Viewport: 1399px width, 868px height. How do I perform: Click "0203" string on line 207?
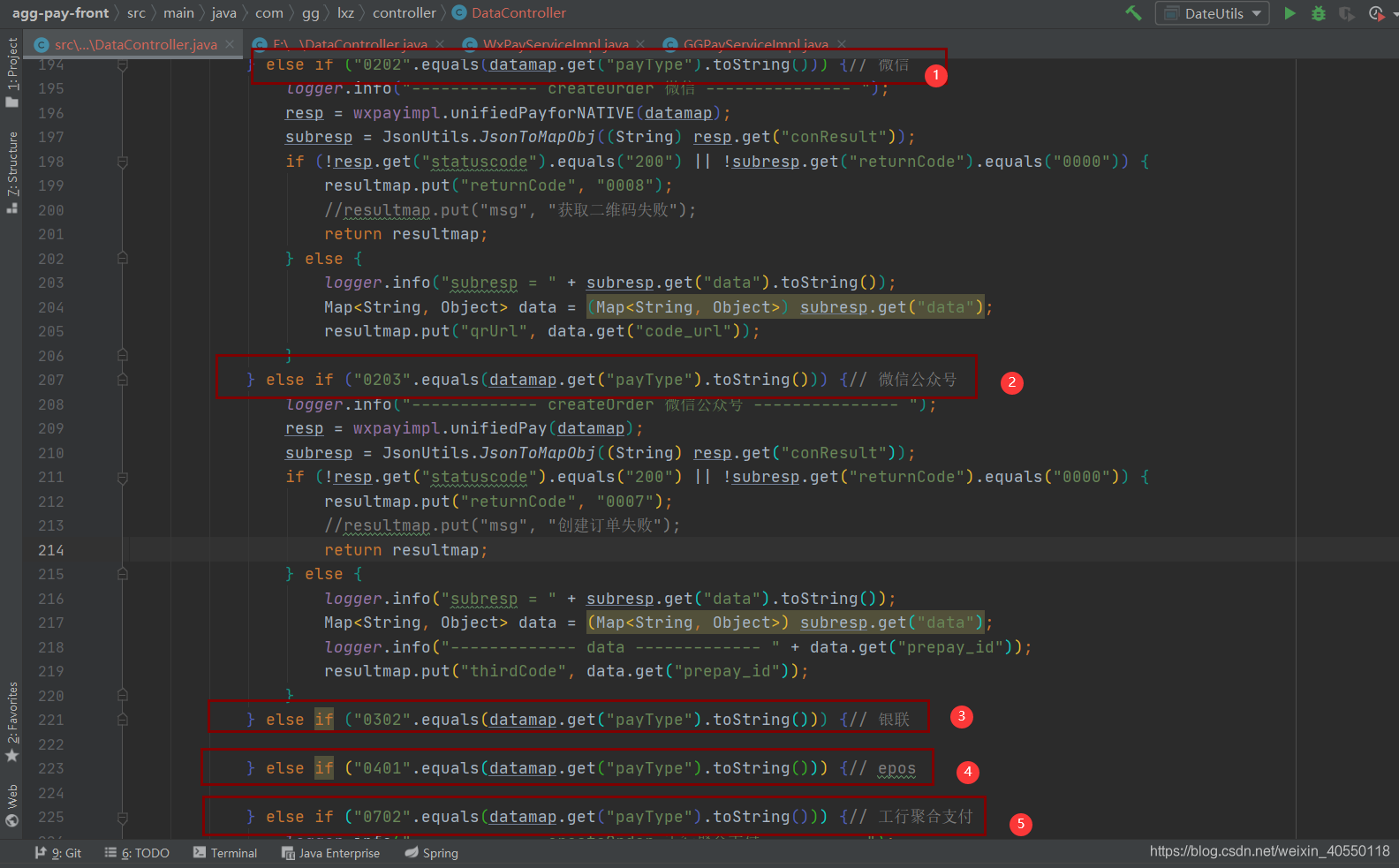click(x=382, y=380)
